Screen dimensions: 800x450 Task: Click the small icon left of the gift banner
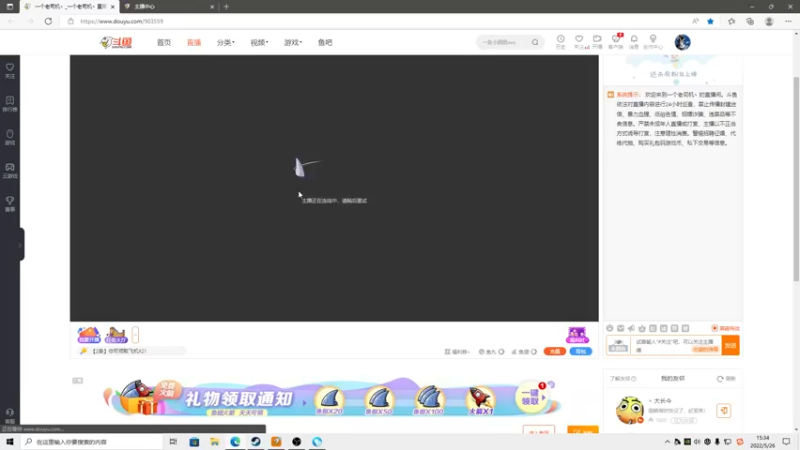tap(78, 381)
